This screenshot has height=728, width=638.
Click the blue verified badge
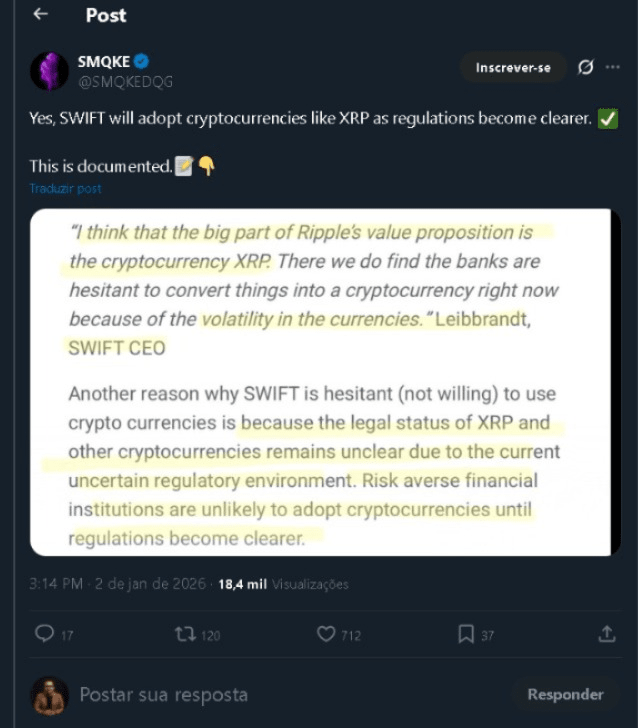[x=142, y=62]
